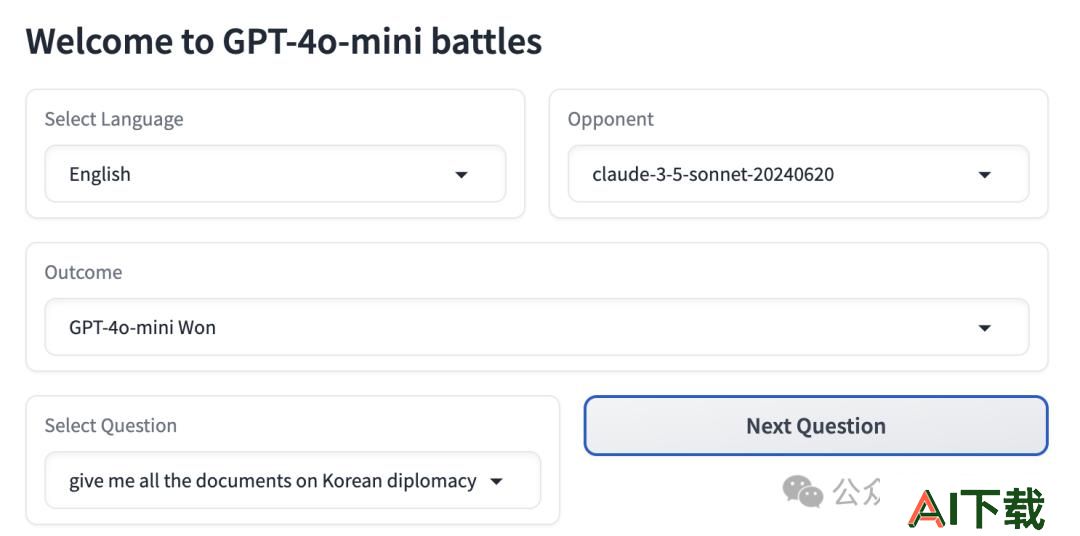The image size is (1080, 536).
Task: Click the WeChat logo watermark icon
Action: (803, 491)
